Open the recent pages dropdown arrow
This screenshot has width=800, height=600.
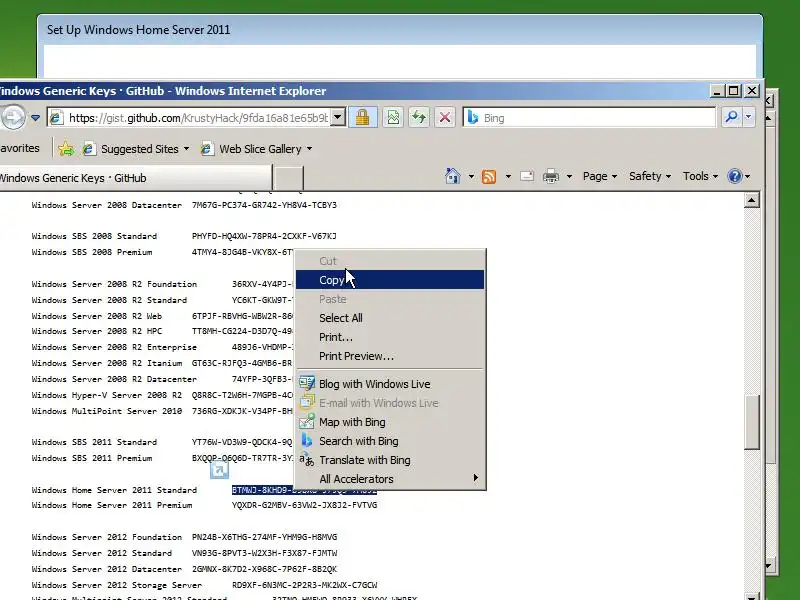(x=35, y=118)
